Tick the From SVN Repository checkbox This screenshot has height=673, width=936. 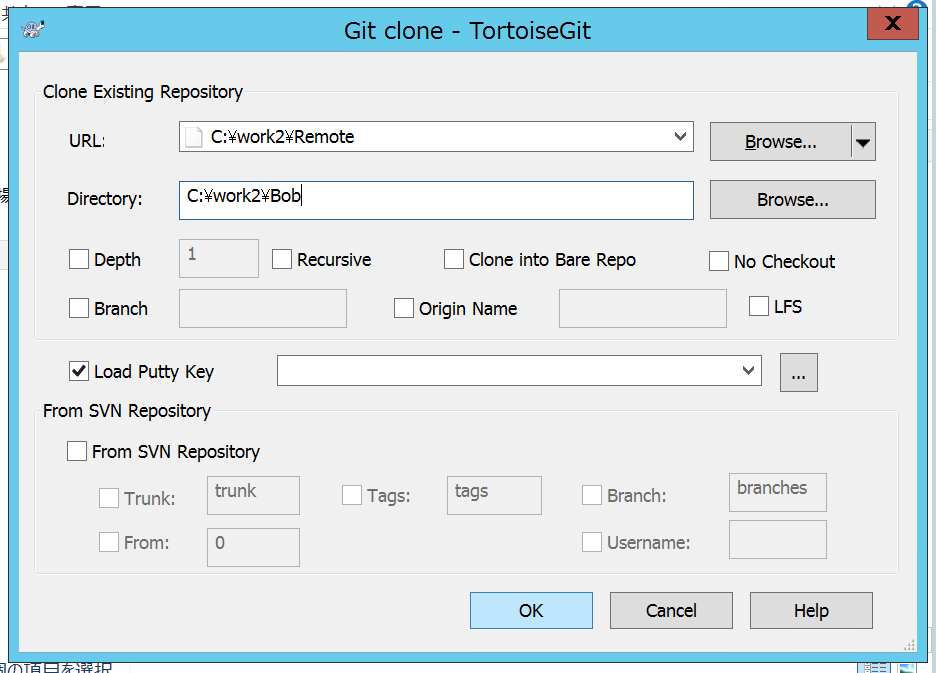(x=76, y=451)
